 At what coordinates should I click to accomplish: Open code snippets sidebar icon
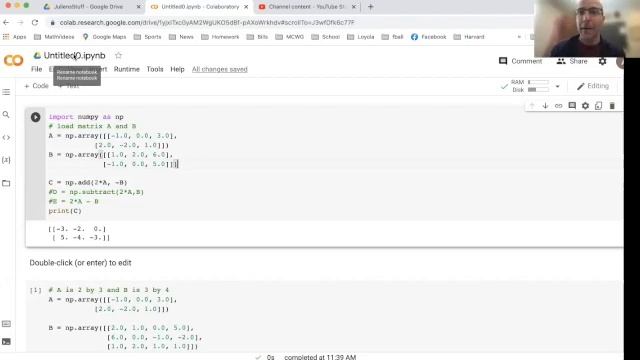tap(6, 138)
